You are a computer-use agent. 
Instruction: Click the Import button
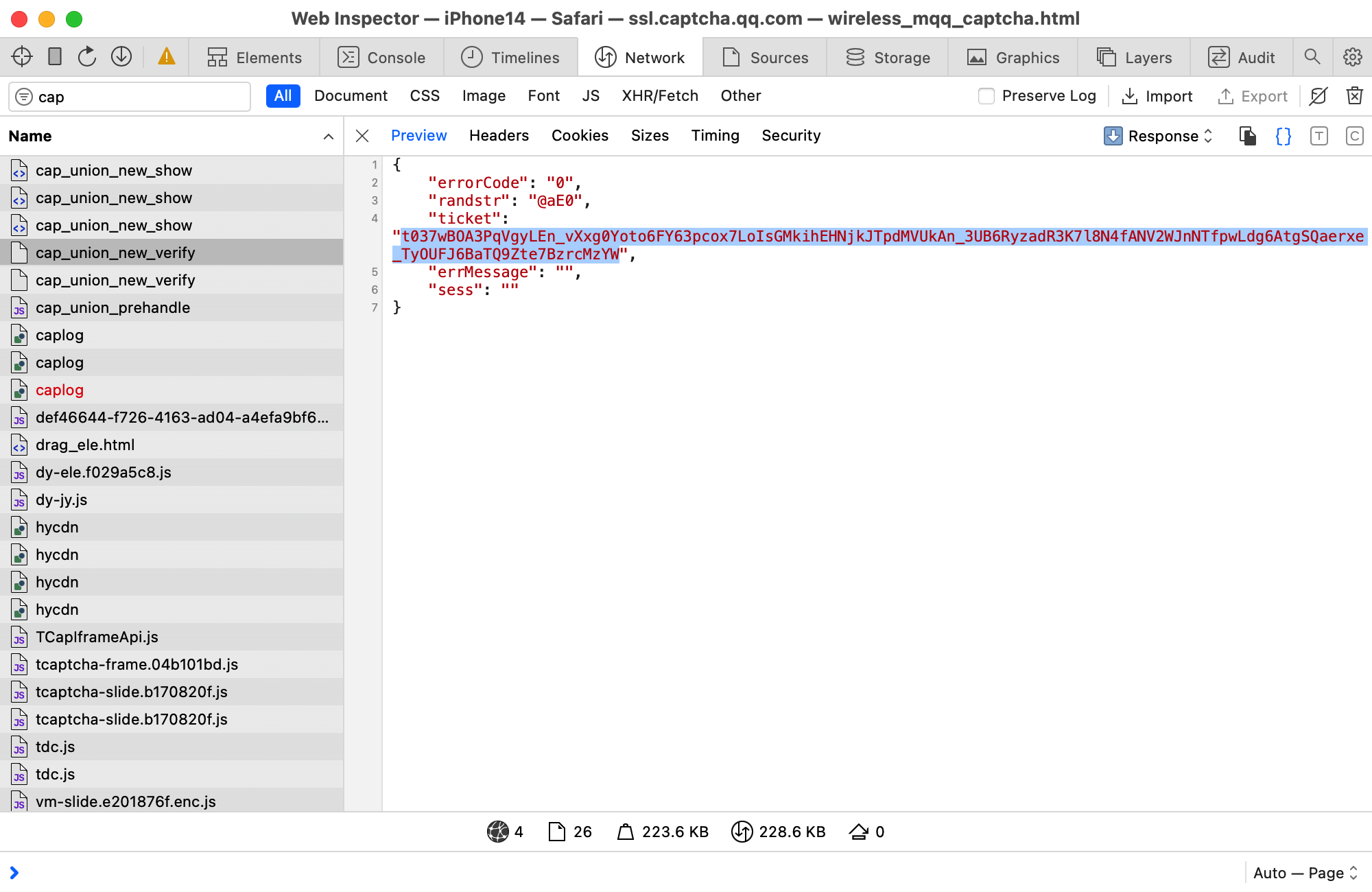(x=1157, y=96)
